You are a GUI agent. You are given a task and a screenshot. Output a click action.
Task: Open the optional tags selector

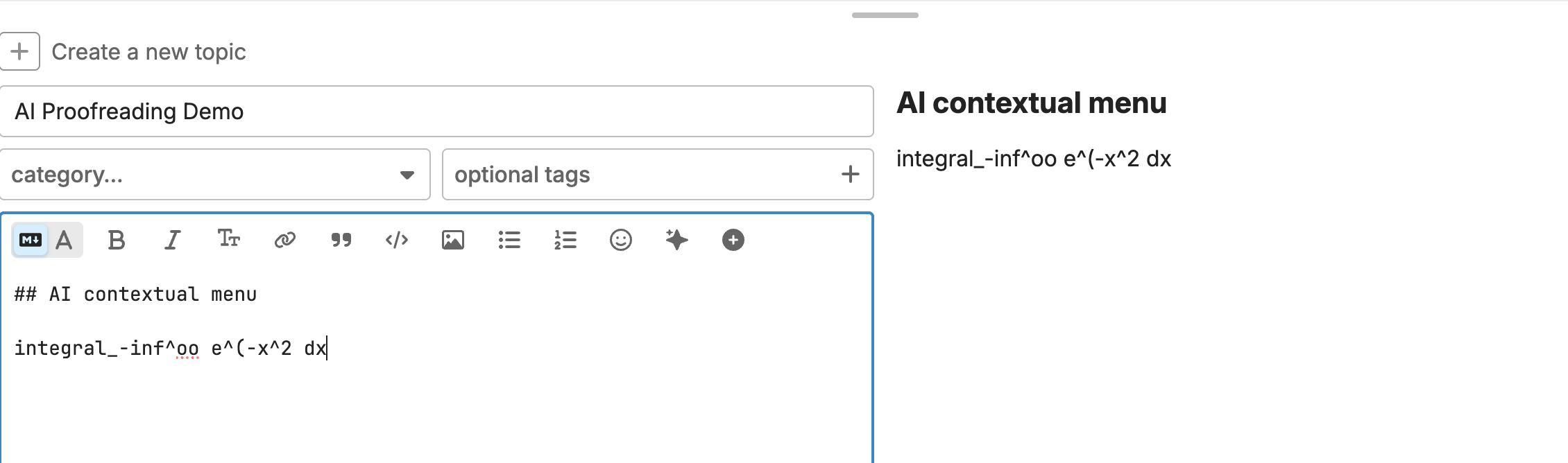point(645,175)
